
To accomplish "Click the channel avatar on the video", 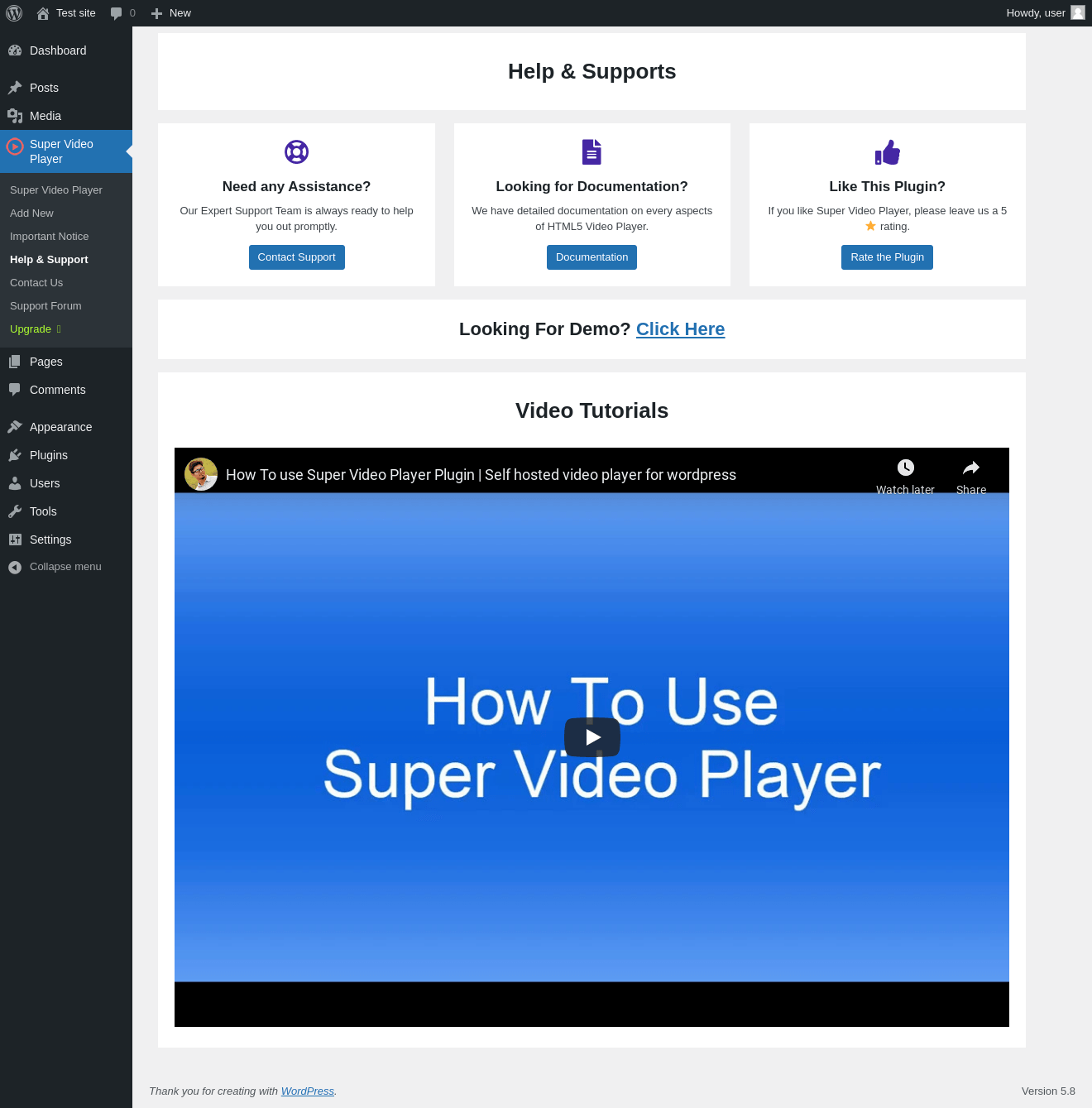I will tap(201, 474).
